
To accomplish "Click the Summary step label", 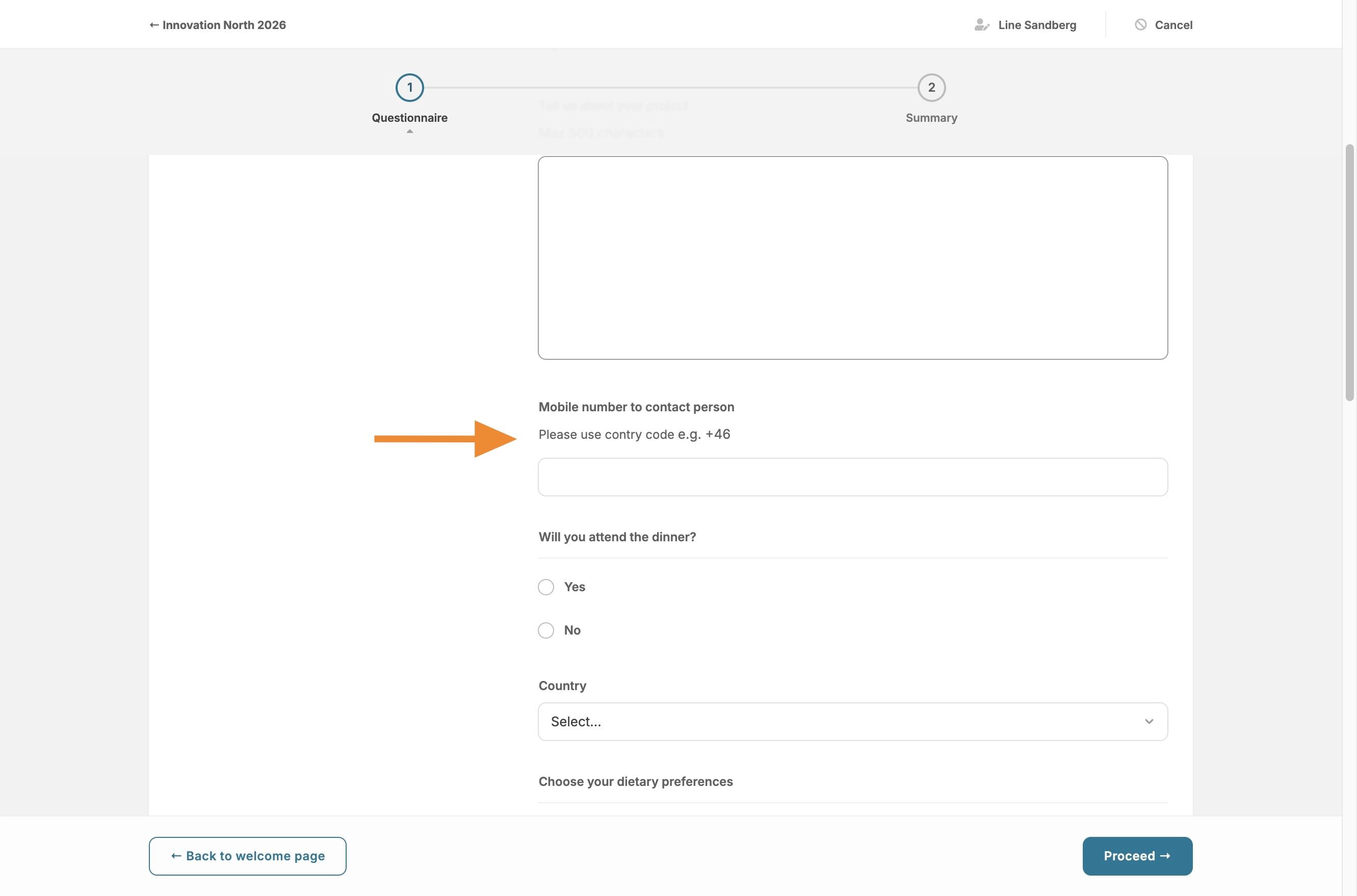I will (931, 118).
